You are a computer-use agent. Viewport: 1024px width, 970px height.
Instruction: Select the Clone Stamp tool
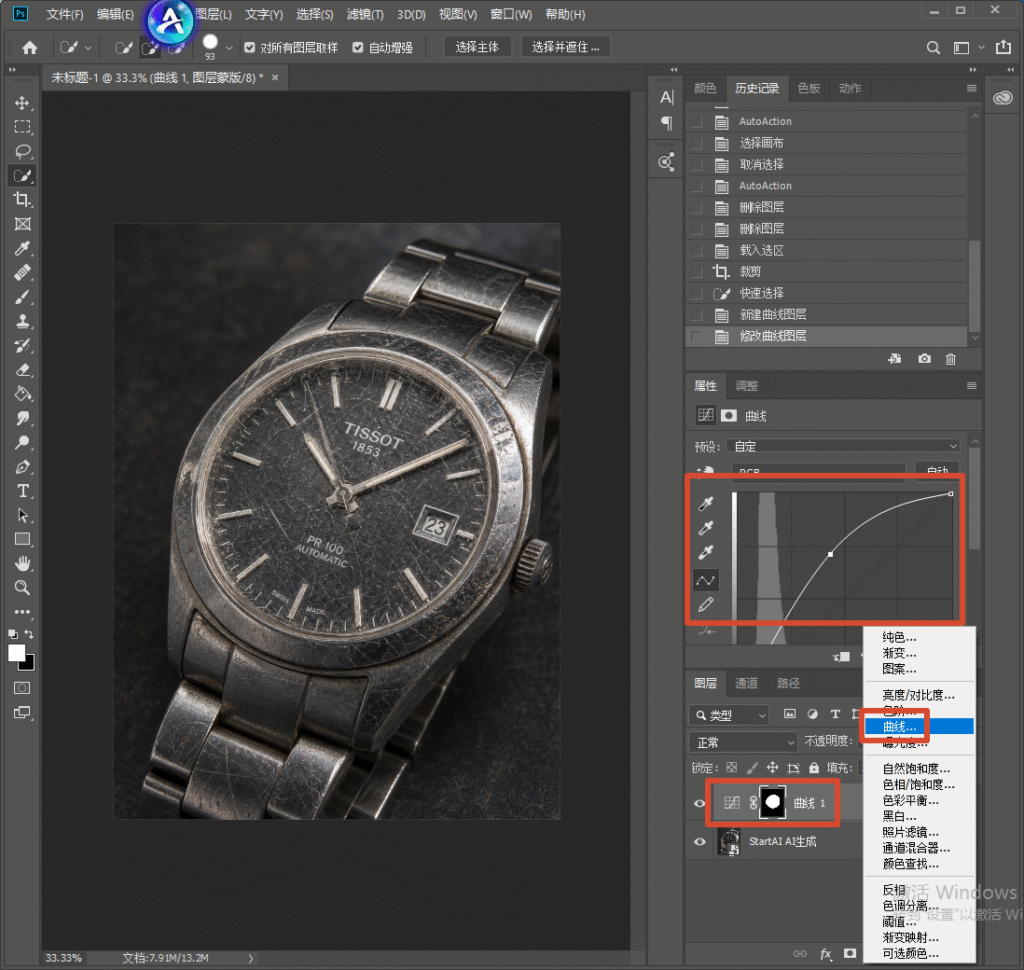tap(22, 321)
